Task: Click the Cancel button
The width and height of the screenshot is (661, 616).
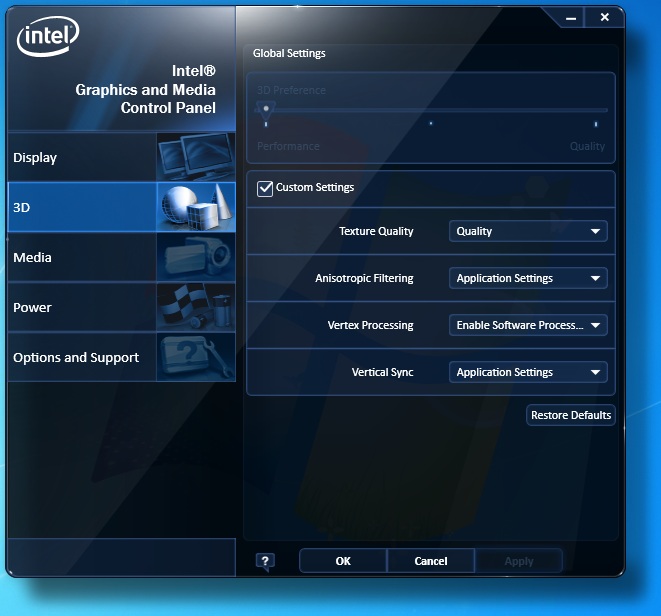Action: pos(430,561)
